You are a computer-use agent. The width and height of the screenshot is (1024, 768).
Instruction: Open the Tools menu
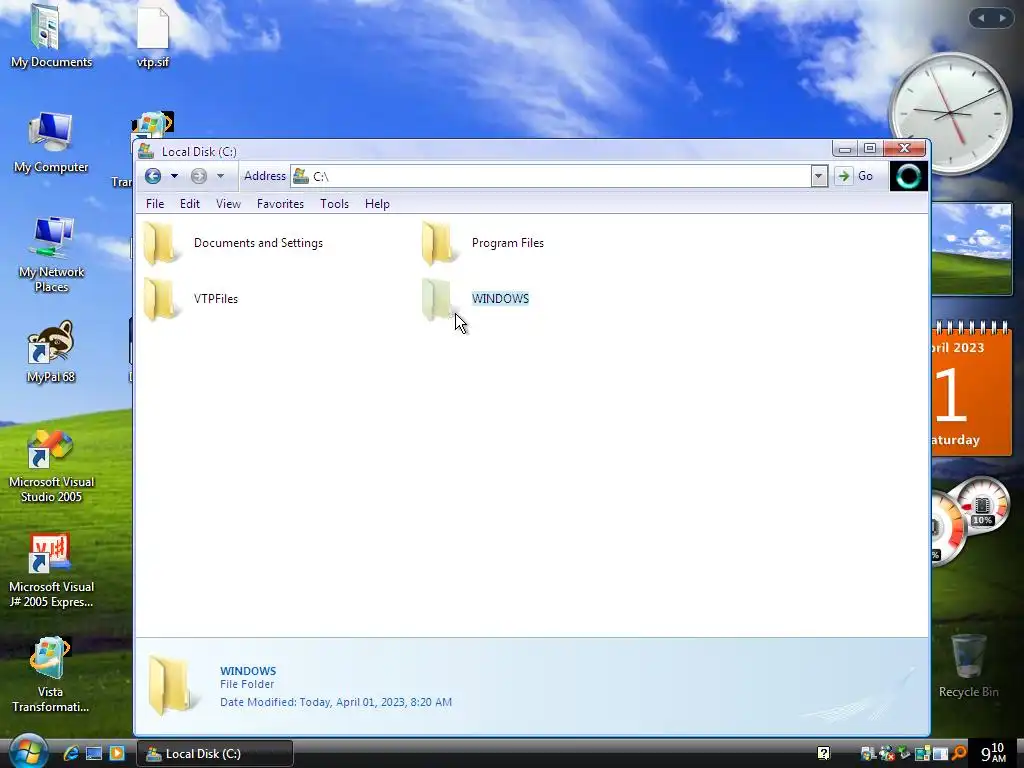(x=334, y=204)
